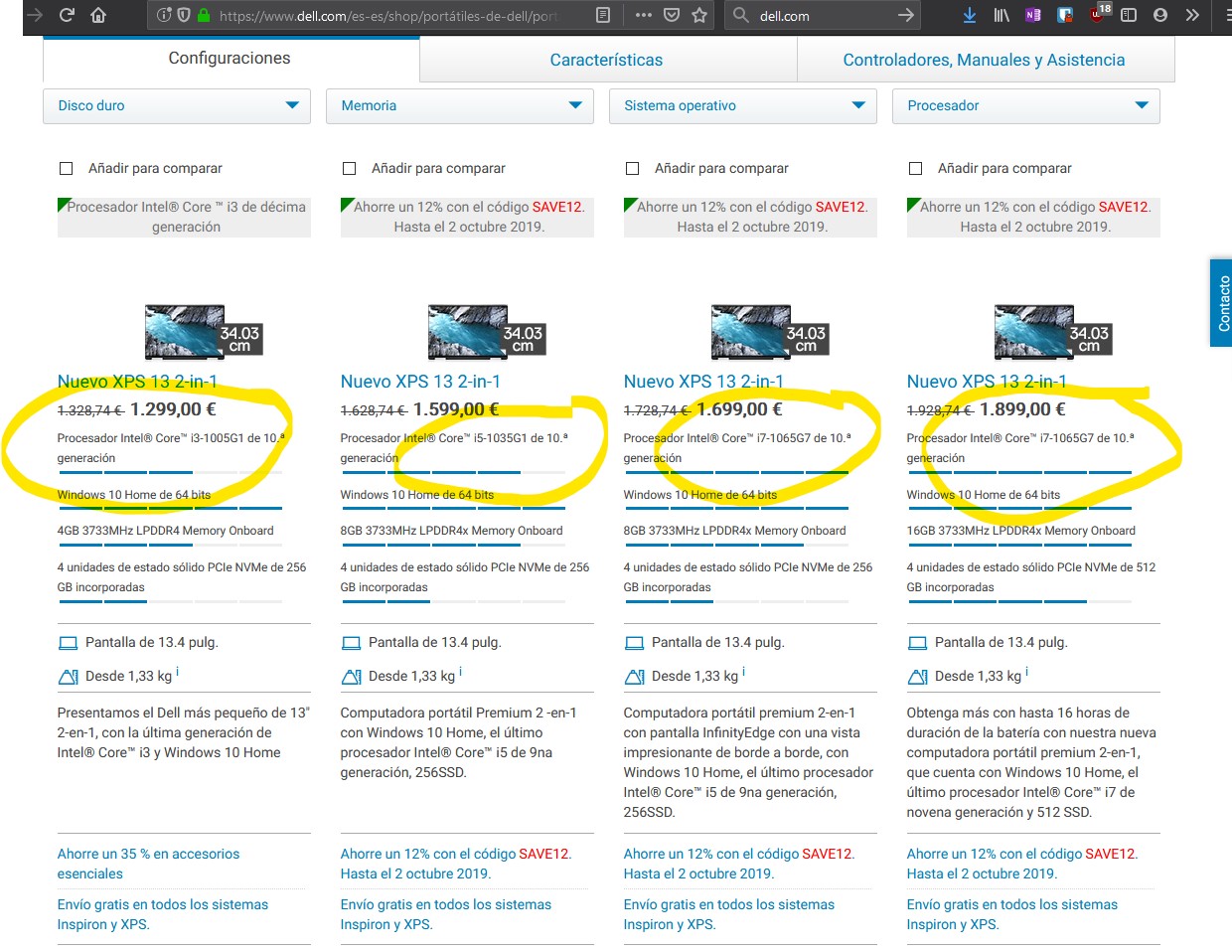Click Envío gratis link under i3 model
1232x952 pixels.
[x=163, y=914]
